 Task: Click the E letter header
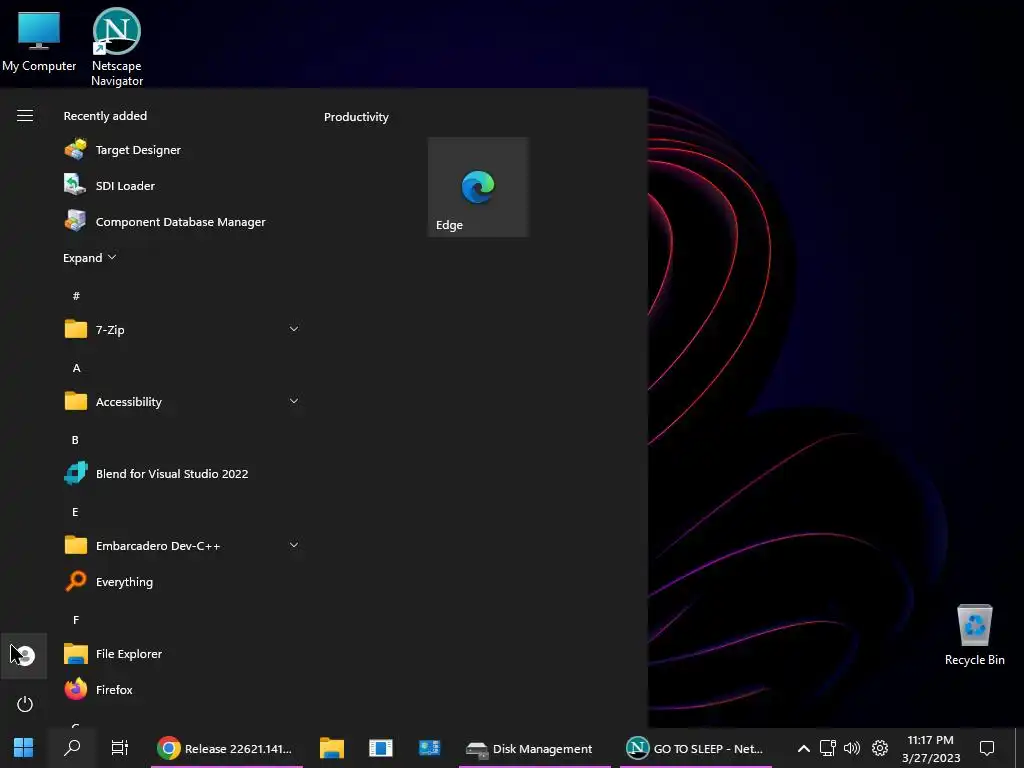tap(75, 511)
